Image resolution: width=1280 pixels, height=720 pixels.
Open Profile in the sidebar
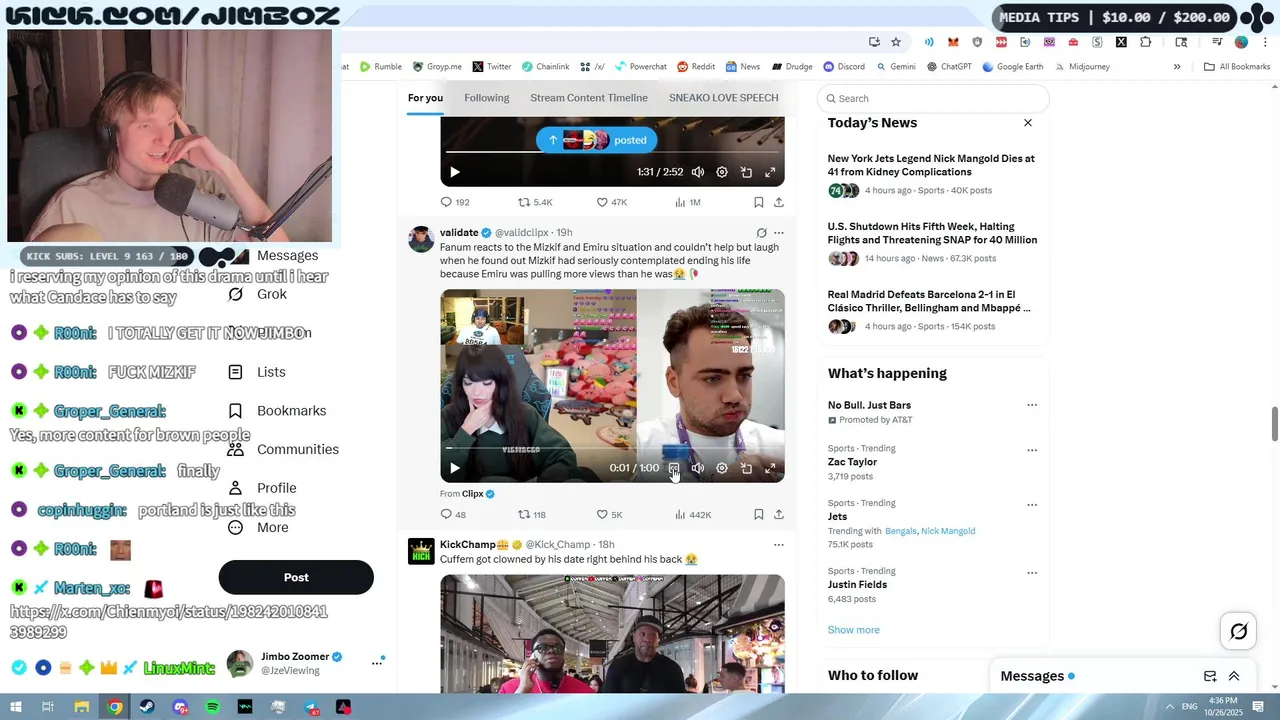[262, 488]
